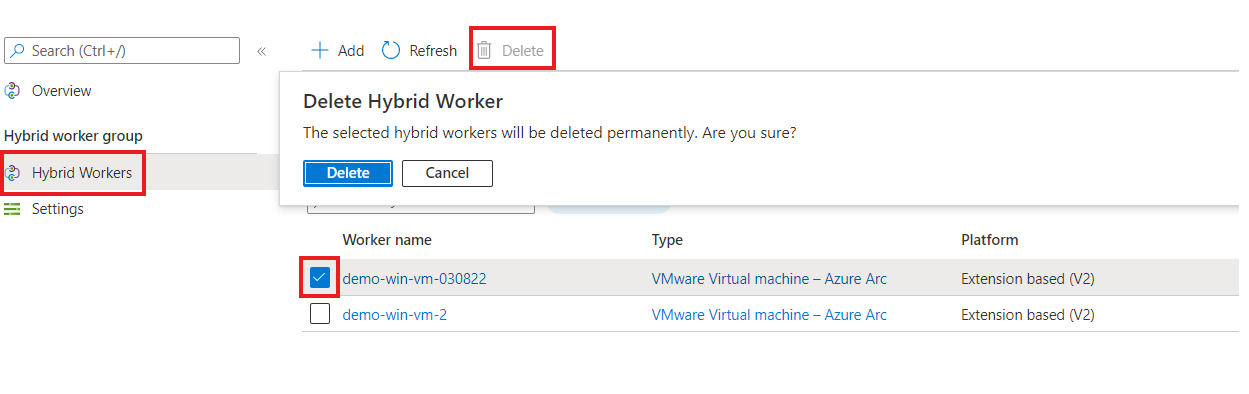Open the demo-win-vm-030822 worker link
The width and height of the screenshot is (1249, 394).
pos(414,279)
